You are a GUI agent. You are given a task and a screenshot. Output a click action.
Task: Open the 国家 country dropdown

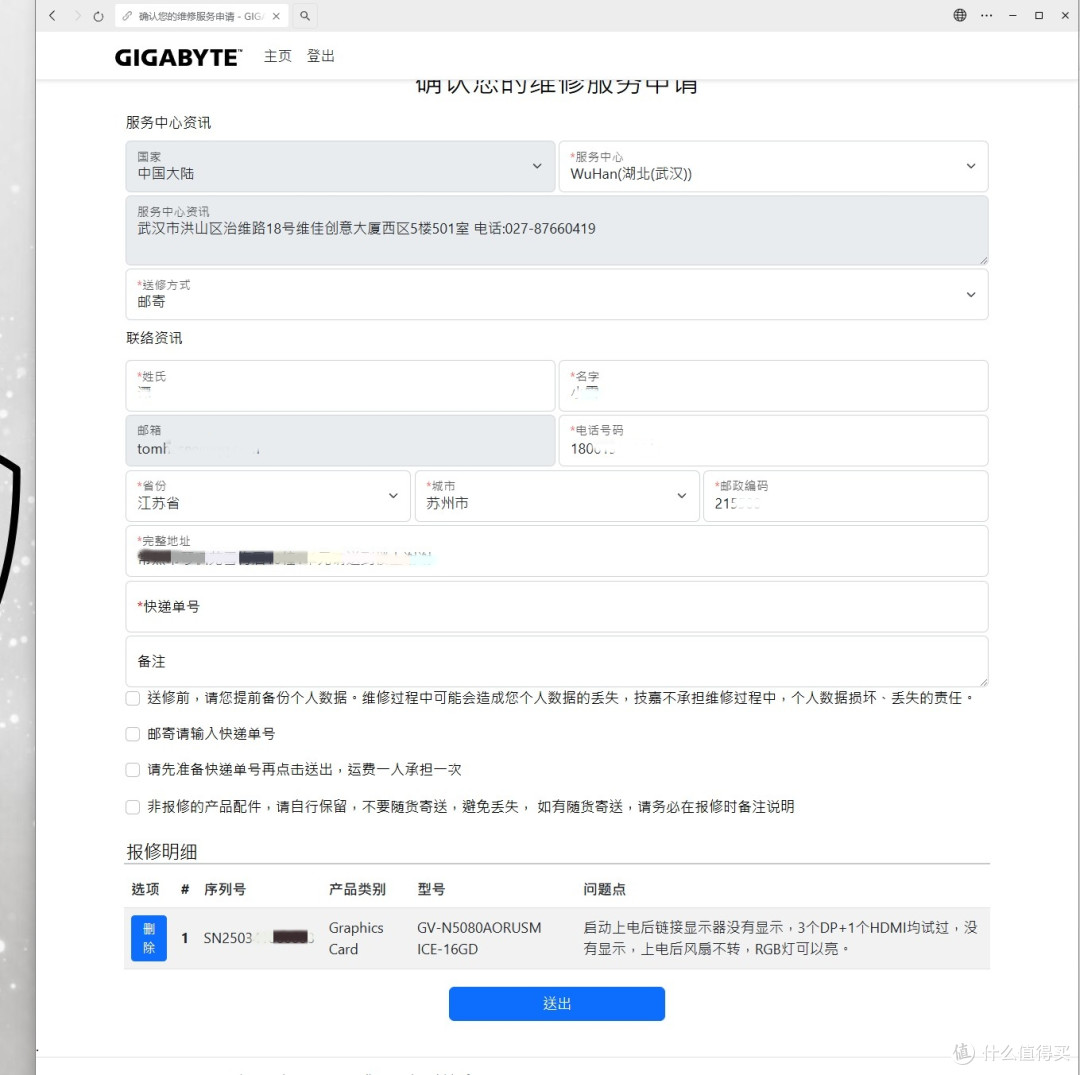coord(340,166)
